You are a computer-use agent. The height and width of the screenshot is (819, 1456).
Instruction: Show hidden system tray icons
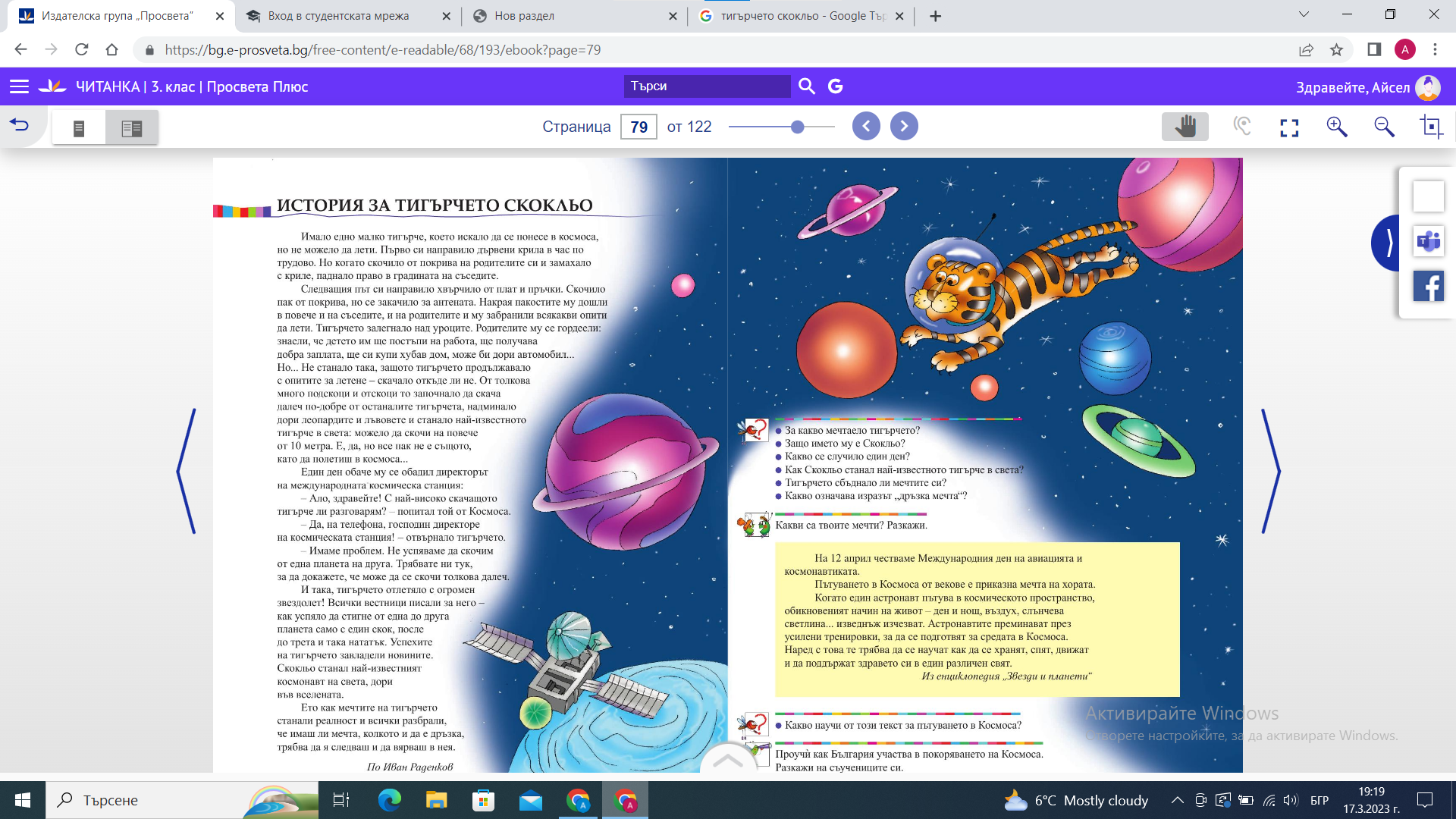1177,800
